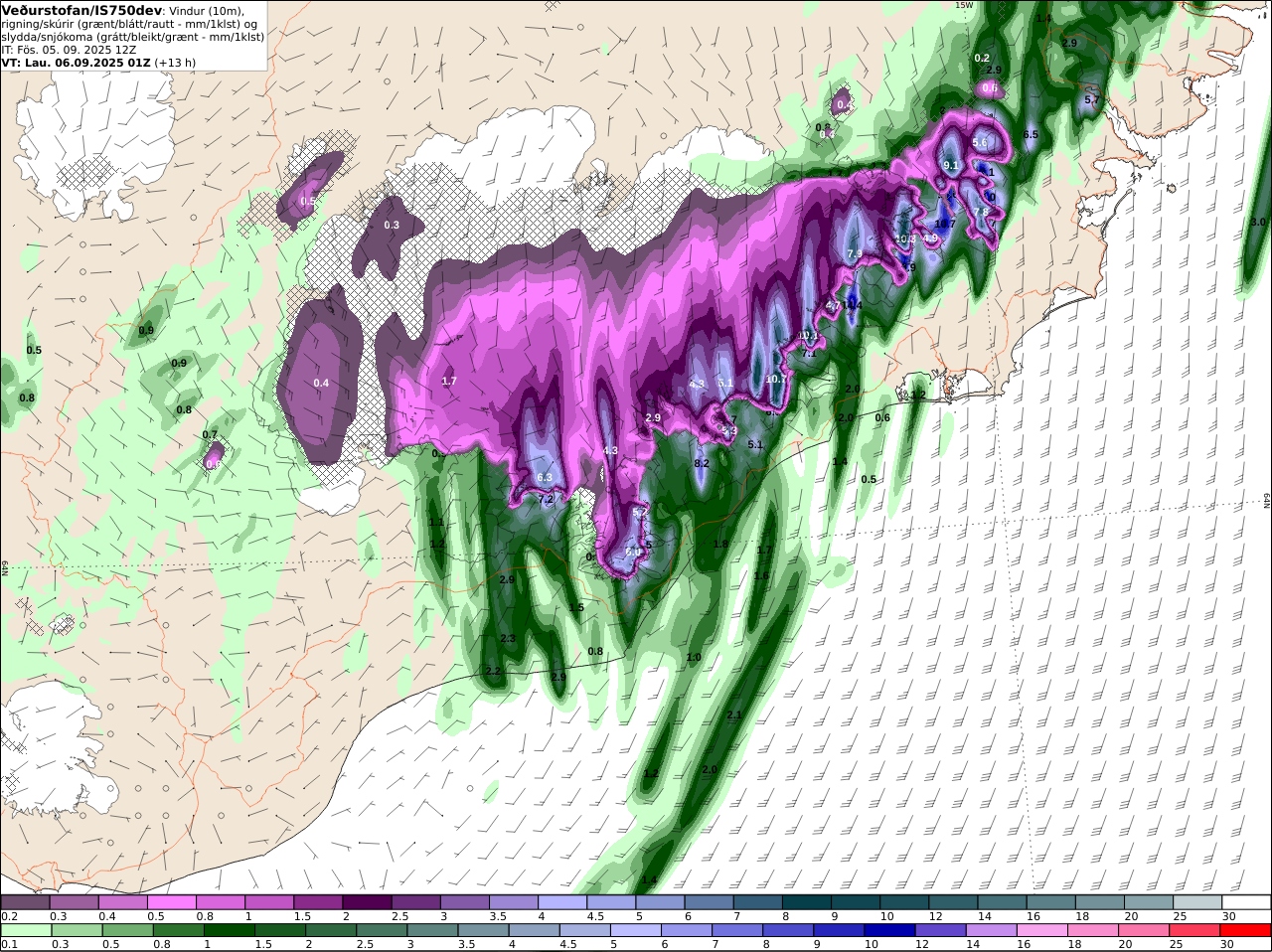Click the 9.1 value label on the map
Image resolution: width=1272 pixels, height=952 pixels.
[x=951, y=165]
